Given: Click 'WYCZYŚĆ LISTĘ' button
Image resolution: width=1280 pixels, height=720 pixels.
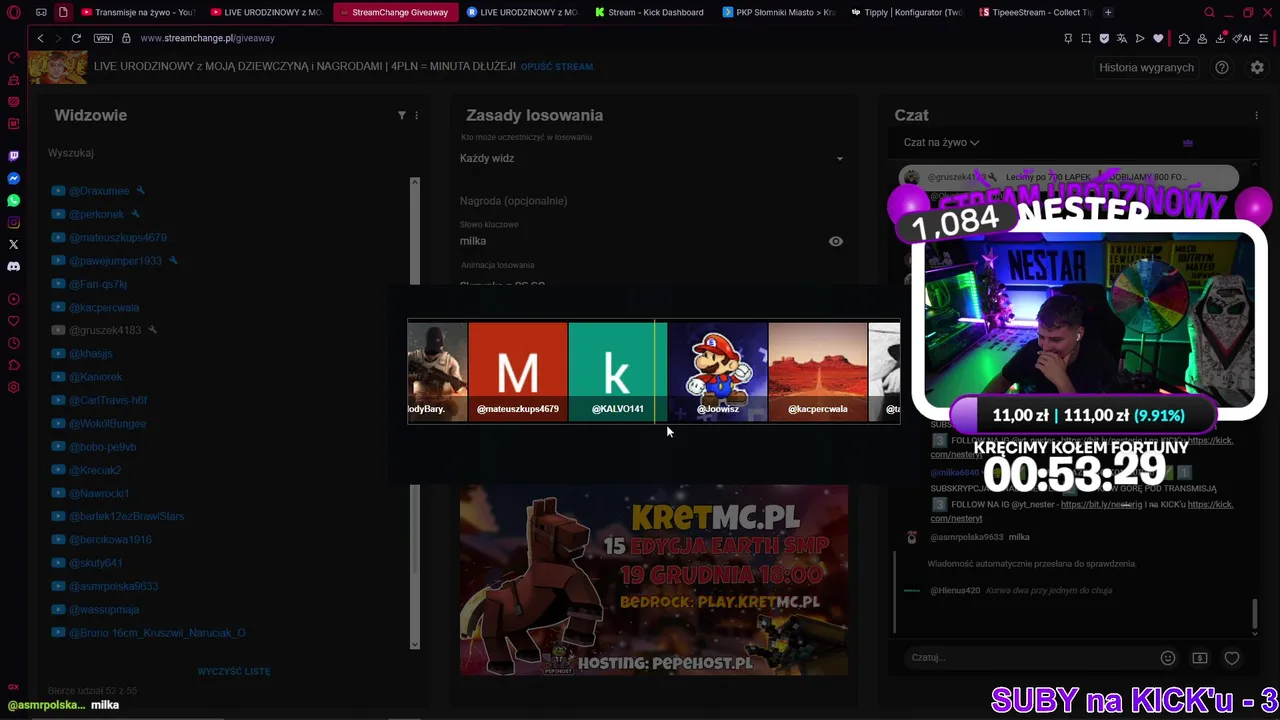Looking at the screenshot, I should 234,671.
